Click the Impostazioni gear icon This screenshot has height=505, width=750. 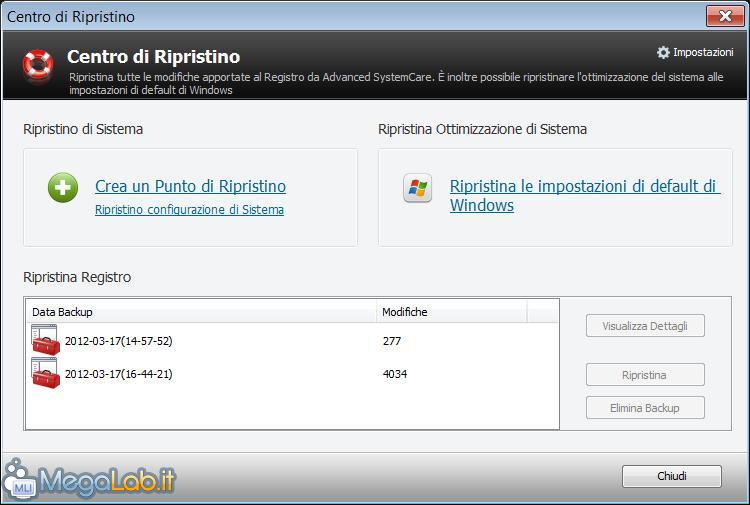[663, 52]
